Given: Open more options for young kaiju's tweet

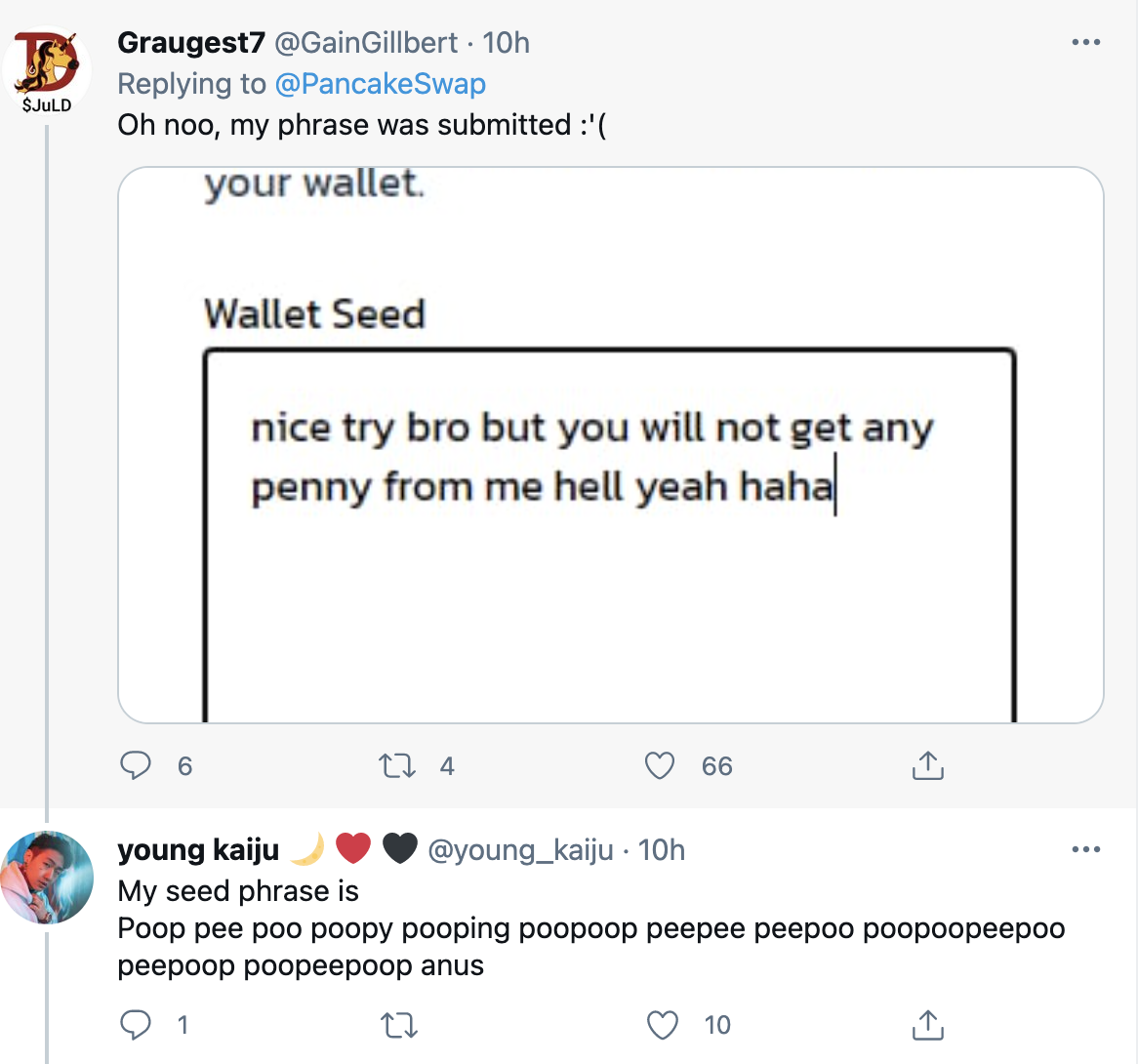Looking at the screenshot, I should tap(1085, 850).
